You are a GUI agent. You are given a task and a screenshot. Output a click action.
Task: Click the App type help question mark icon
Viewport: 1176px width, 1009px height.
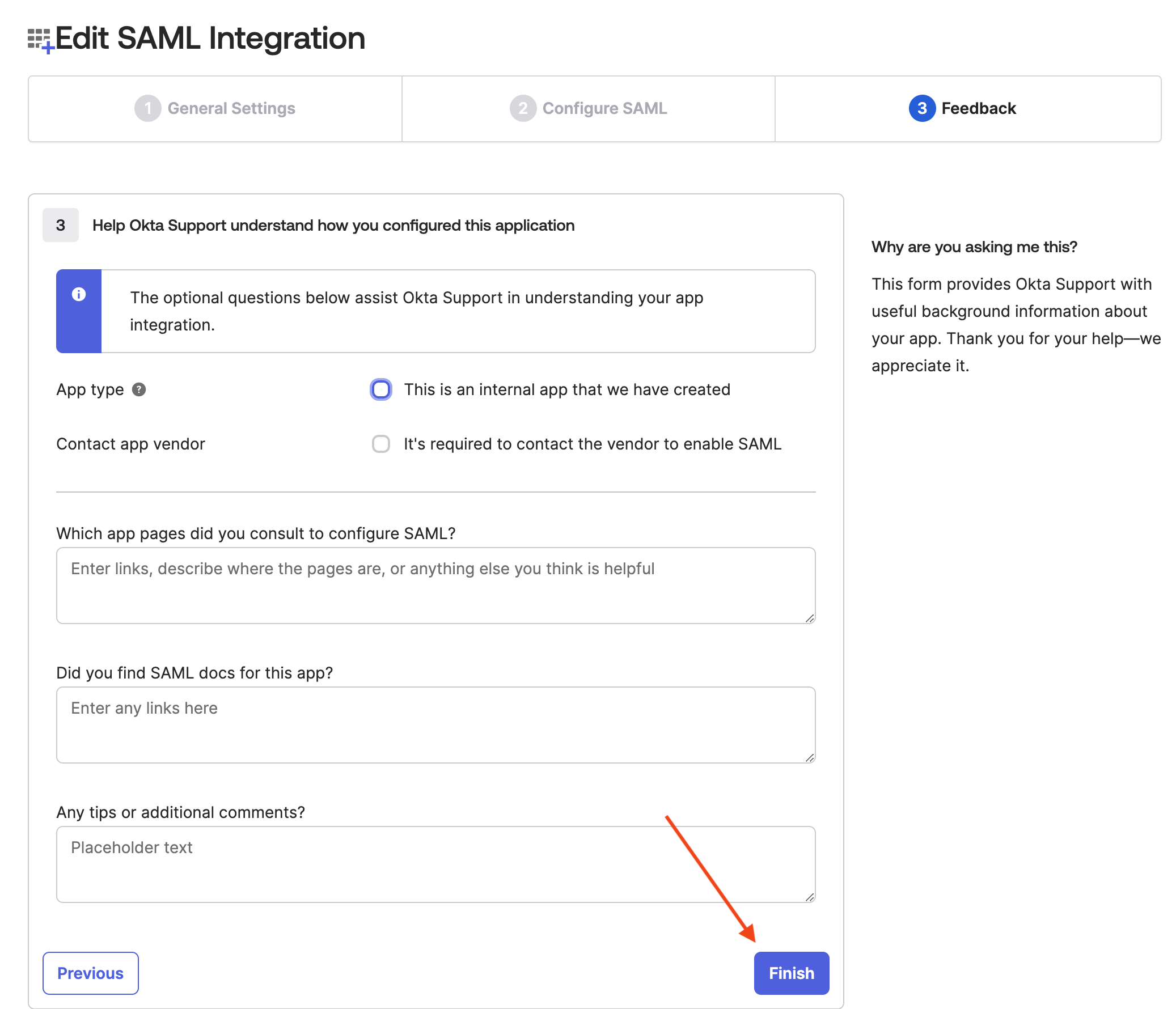pos(139,389)
